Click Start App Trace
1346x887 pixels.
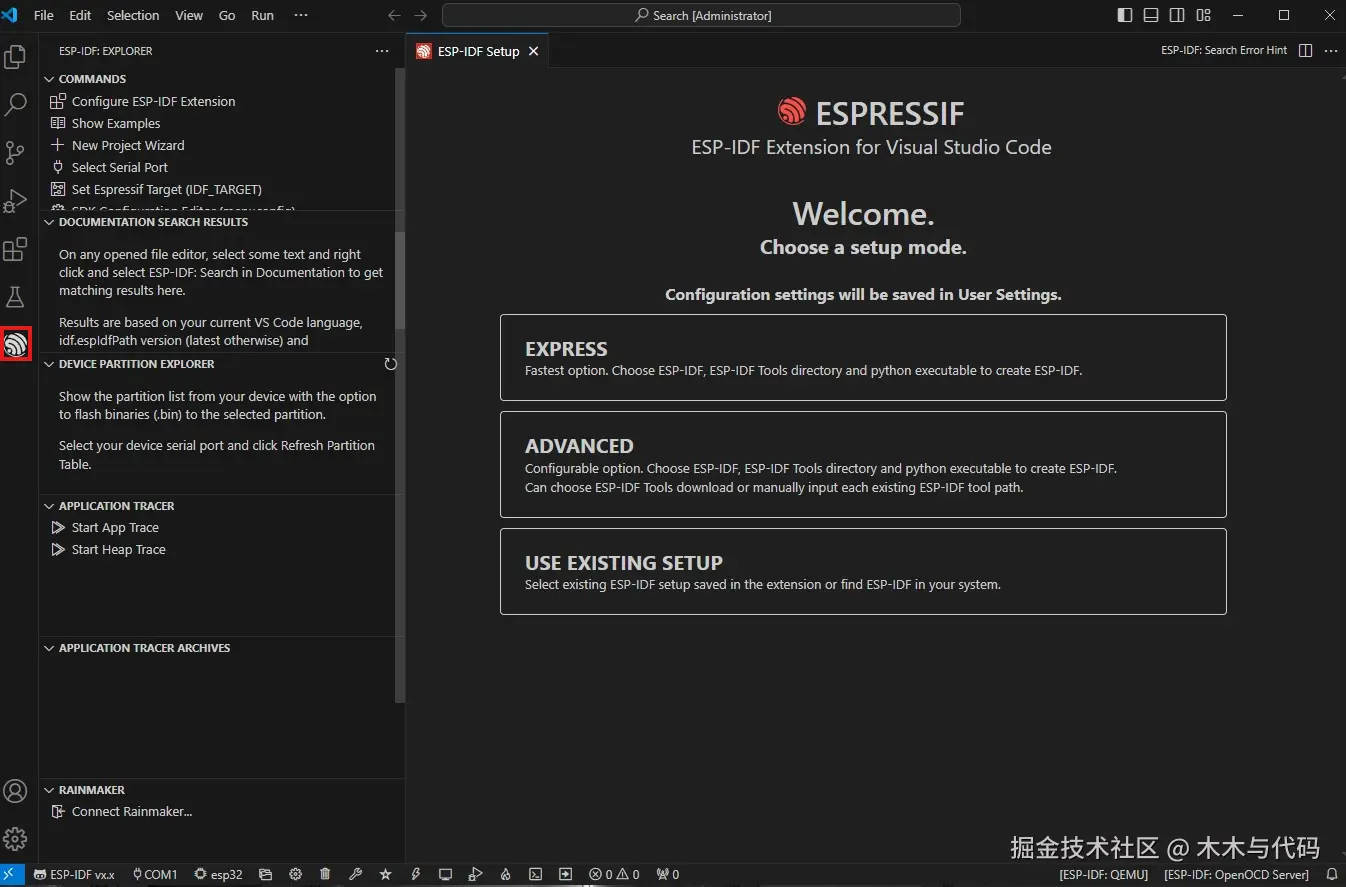[x=115, y=528]
